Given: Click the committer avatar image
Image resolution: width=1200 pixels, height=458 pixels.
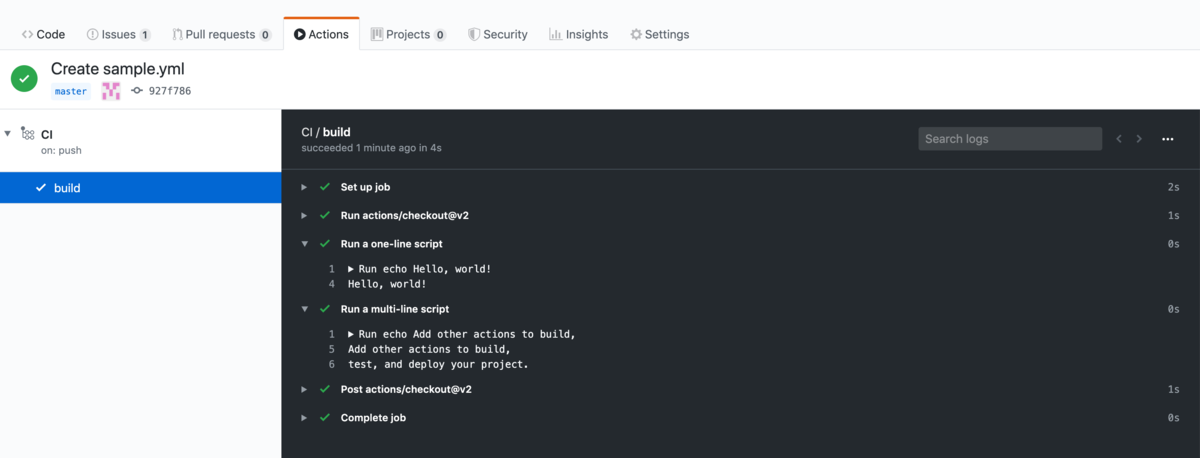Looking at the screenshot, I should point(111,91).
